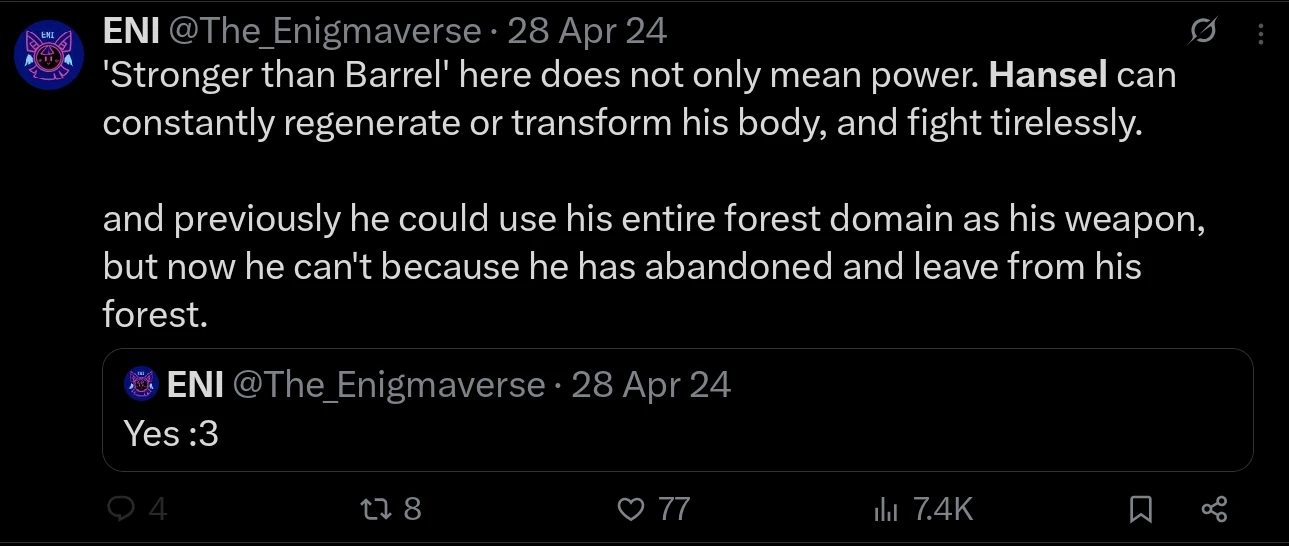The height and width of the screenshot is (546, 1289).
Task: Click the quoted tweet's 28 Apr 24 date
Action: point(651,385)
